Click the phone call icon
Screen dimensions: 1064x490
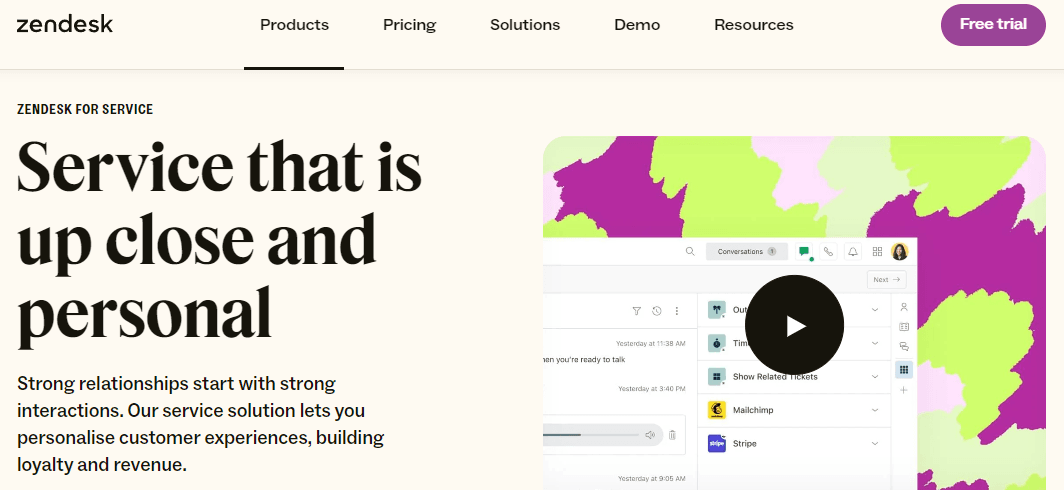click(828, 252)
